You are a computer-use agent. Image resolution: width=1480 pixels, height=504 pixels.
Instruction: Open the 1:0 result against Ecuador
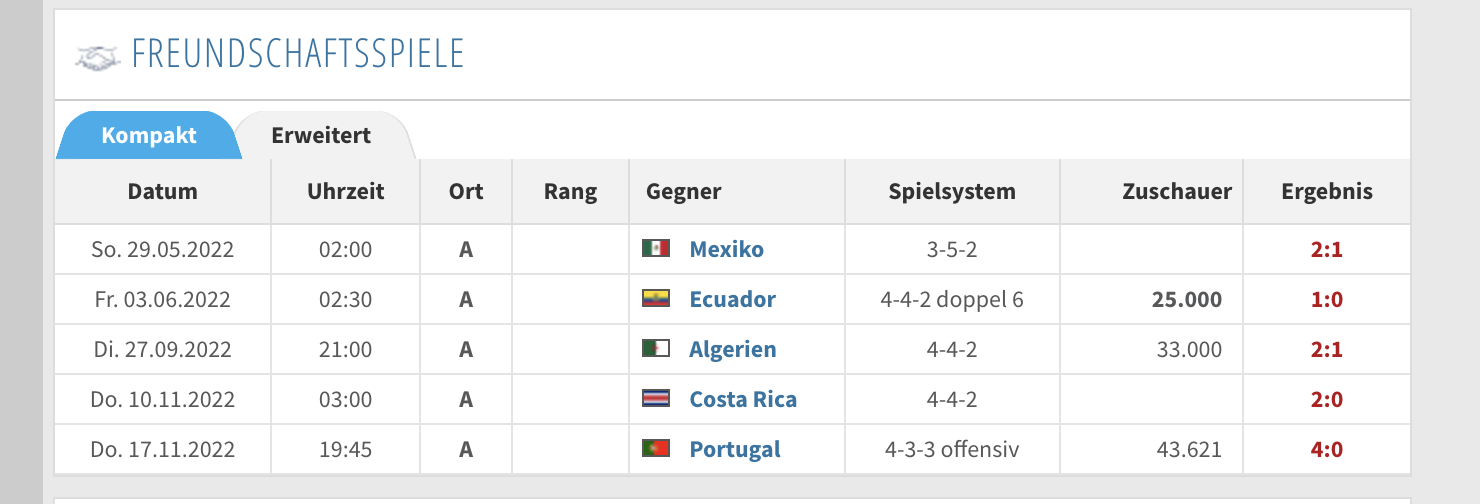tap(1326, 299)
